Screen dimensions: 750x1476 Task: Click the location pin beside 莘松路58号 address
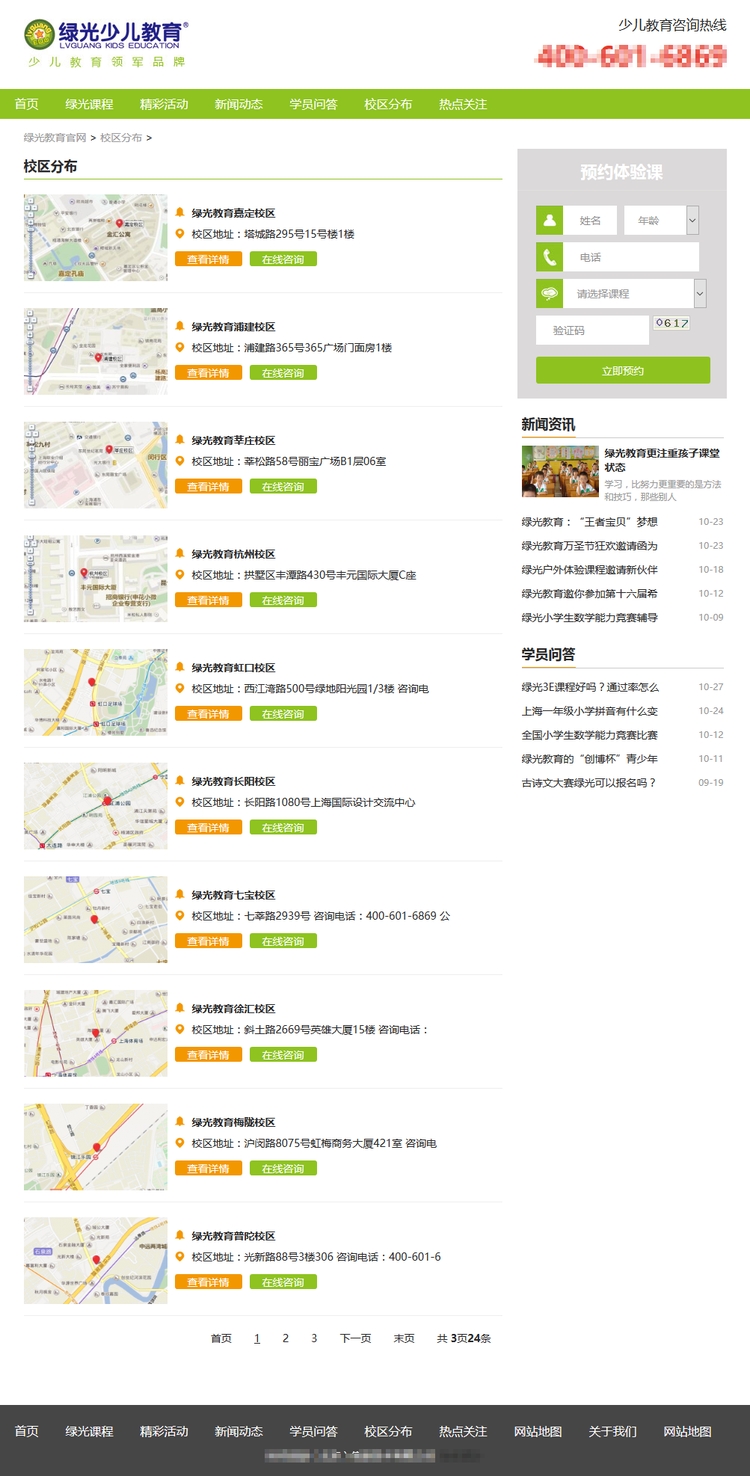coord(180,461)
